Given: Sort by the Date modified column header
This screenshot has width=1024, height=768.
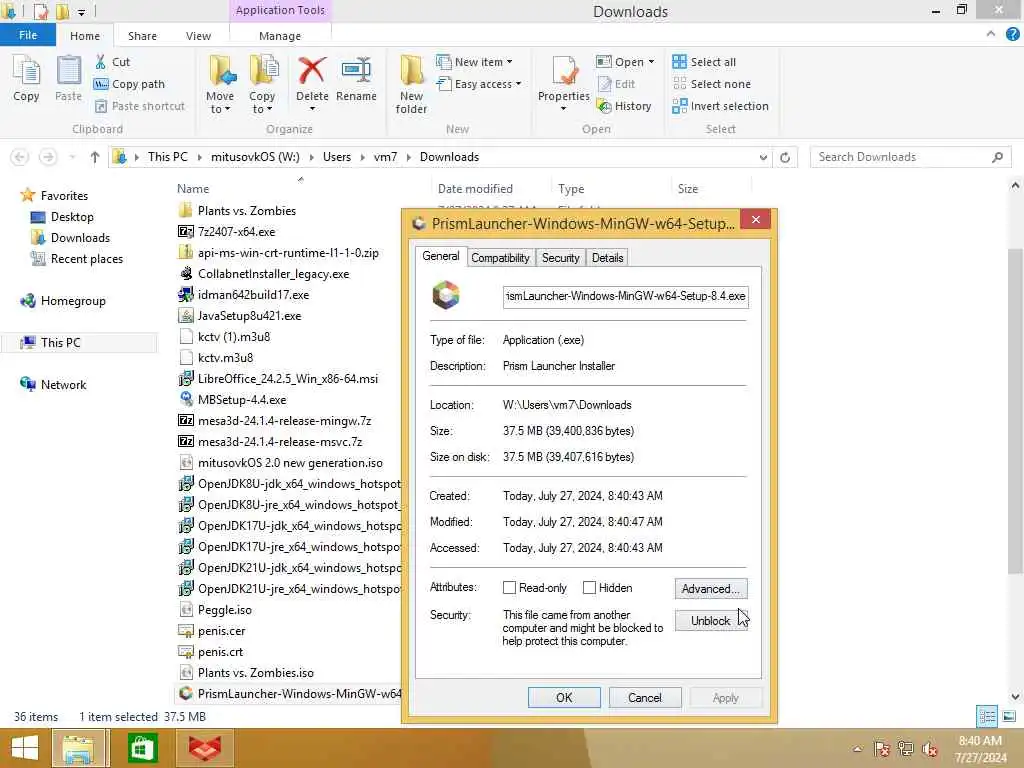Looking at the screenshot, I should [x=475, y=189].
